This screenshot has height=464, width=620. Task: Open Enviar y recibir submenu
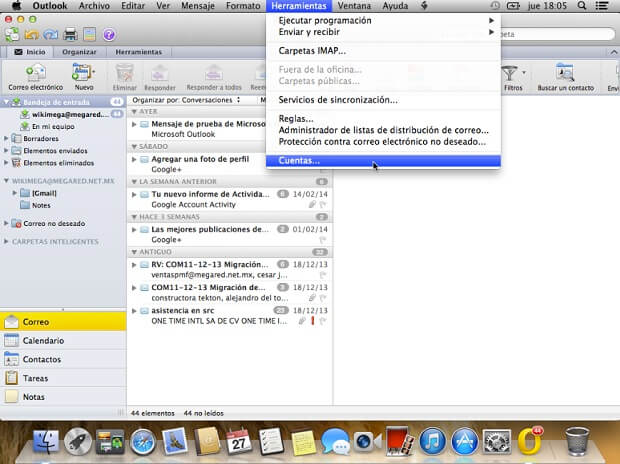[383, 32]
